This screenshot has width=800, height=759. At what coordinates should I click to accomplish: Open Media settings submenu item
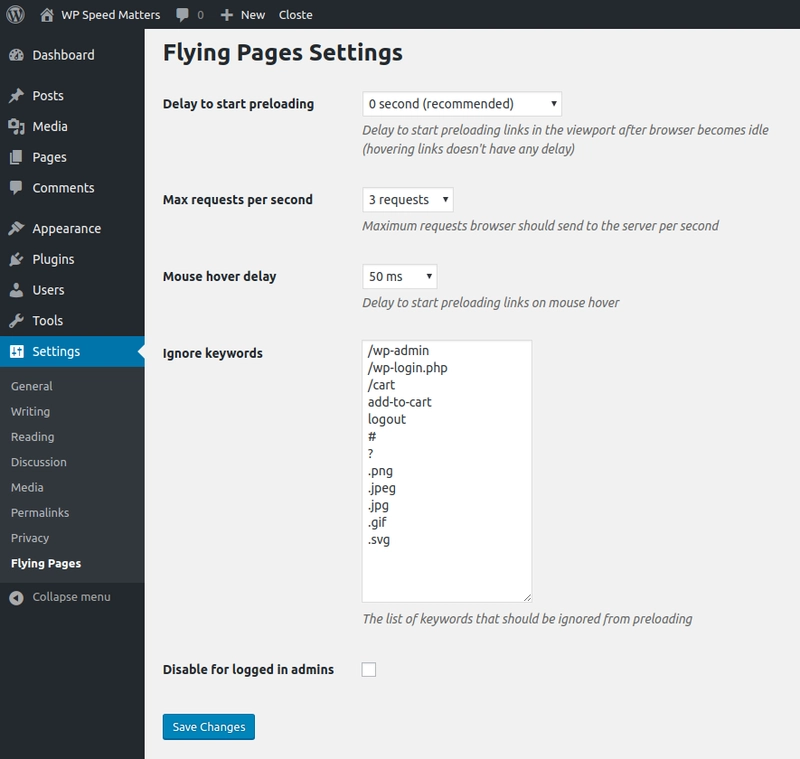click(x=27, y=487)
